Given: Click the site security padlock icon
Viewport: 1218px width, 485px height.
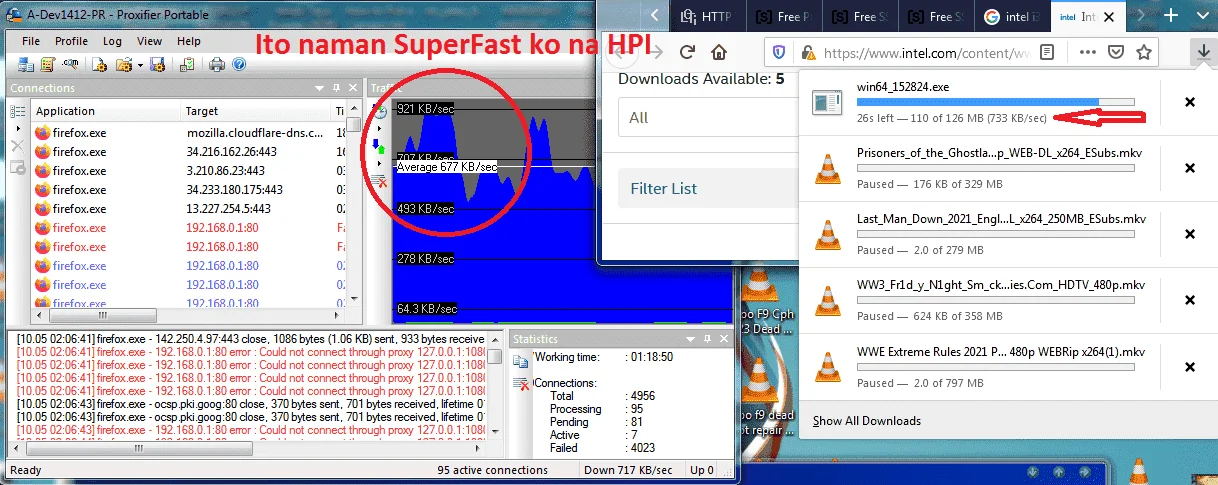Looking at the screenshot, I should (806, 52).
